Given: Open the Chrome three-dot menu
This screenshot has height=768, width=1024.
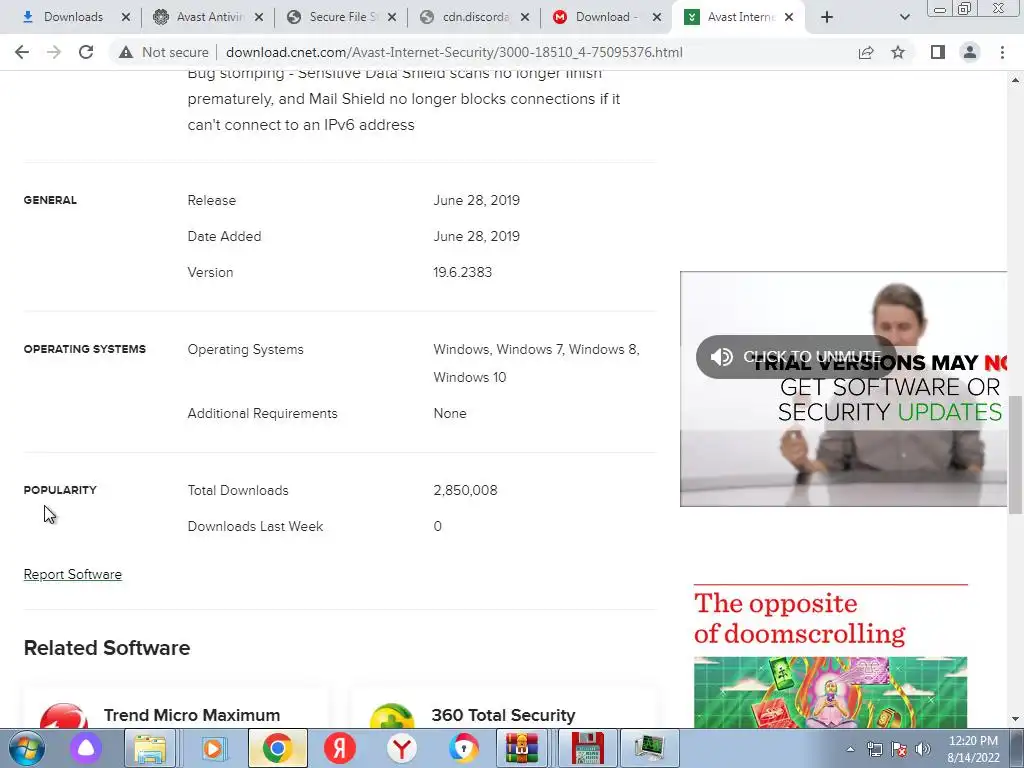Looking at the screenshot, I should (1002, 52).
